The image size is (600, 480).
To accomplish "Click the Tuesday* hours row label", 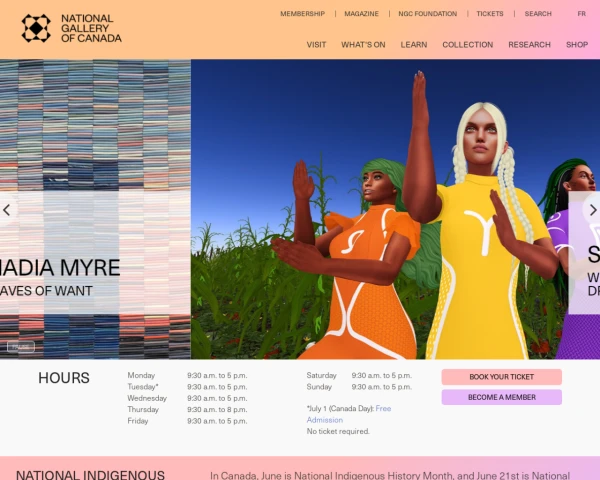I will click(x=143, y=387).
